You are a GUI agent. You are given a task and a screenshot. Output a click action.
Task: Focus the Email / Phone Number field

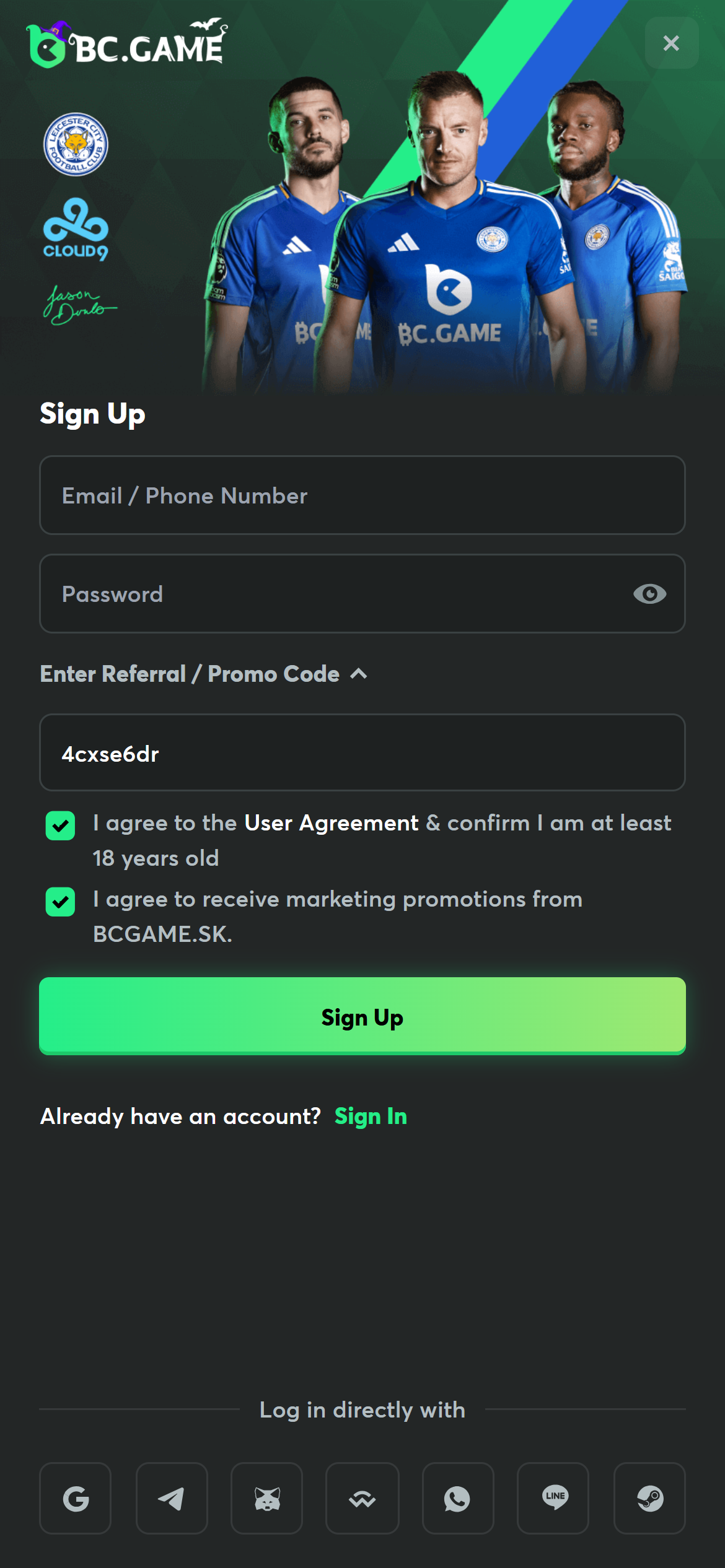click(x=362, y=495)
